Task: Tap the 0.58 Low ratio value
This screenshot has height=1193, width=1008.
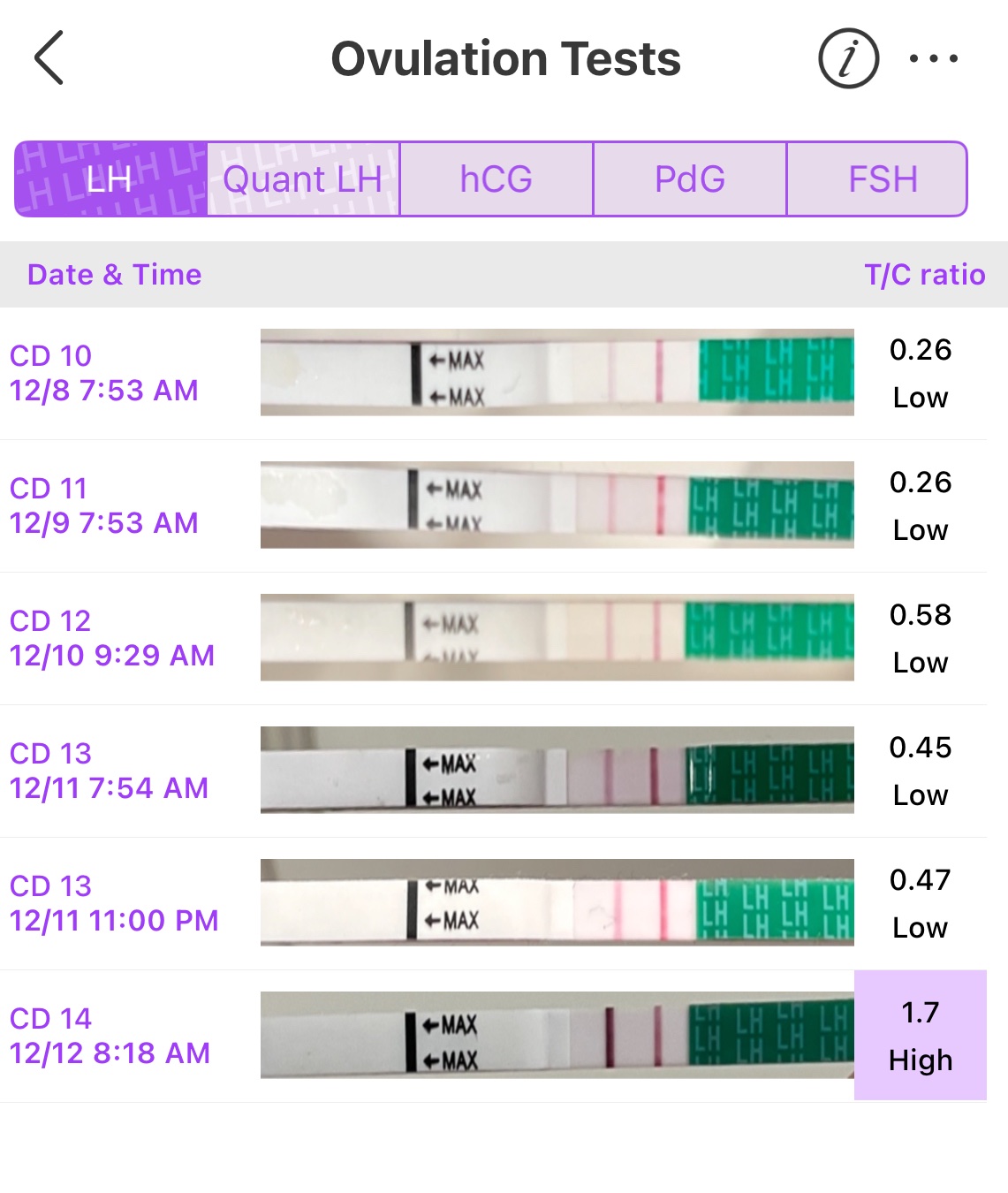Action: click(921, 638)
